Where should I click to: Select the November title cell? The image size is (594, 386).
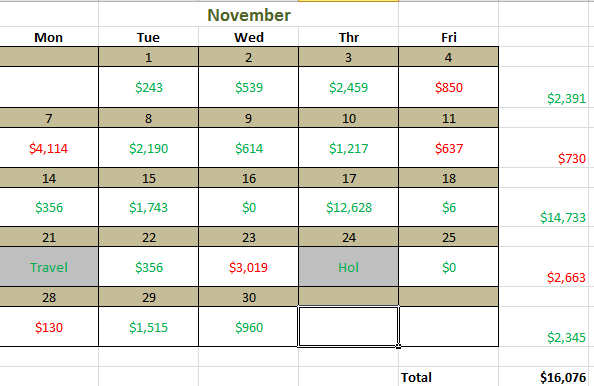(249, 14)
